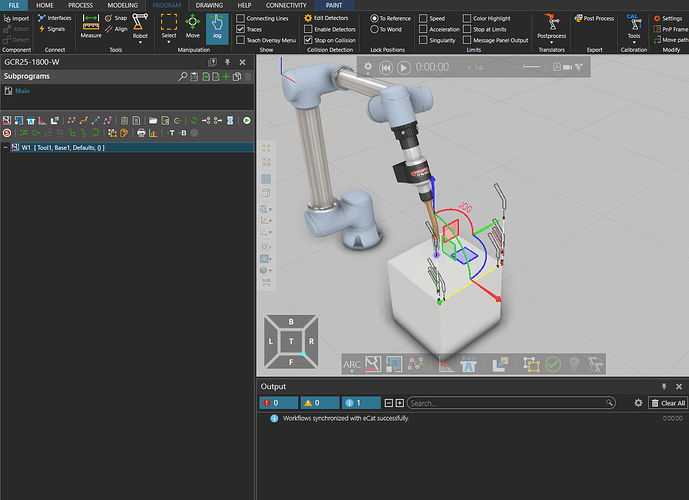689x500 pixels.
Task: Play the simulation
Action: coord(403,68)
